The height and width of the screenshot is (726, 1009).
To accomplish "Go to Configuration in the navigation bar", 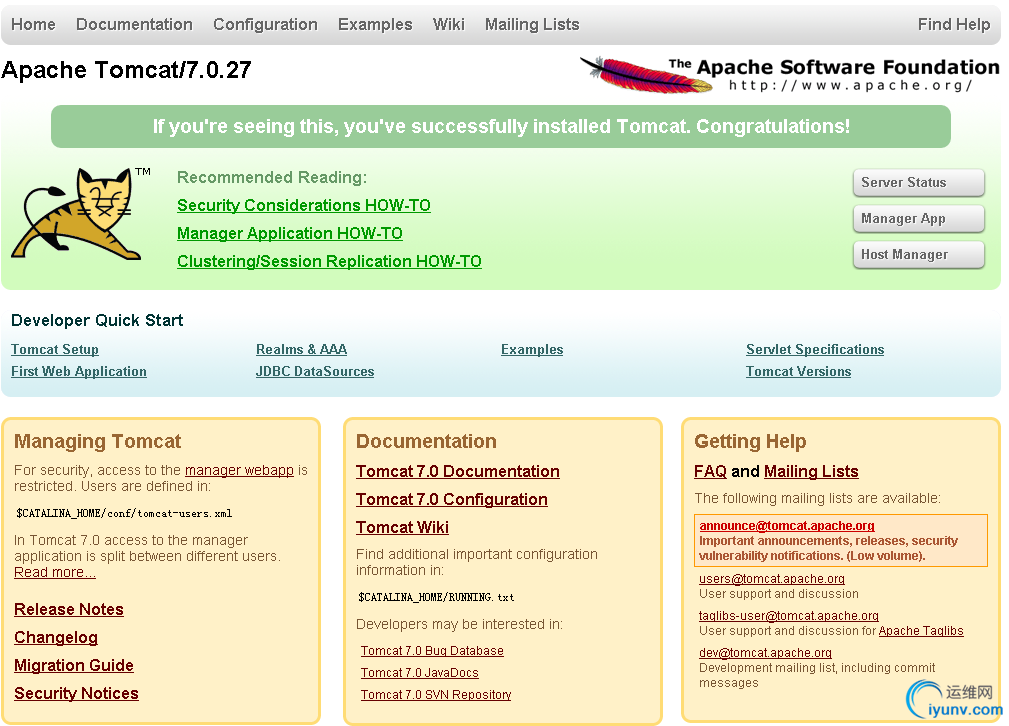I will [265, 24].
